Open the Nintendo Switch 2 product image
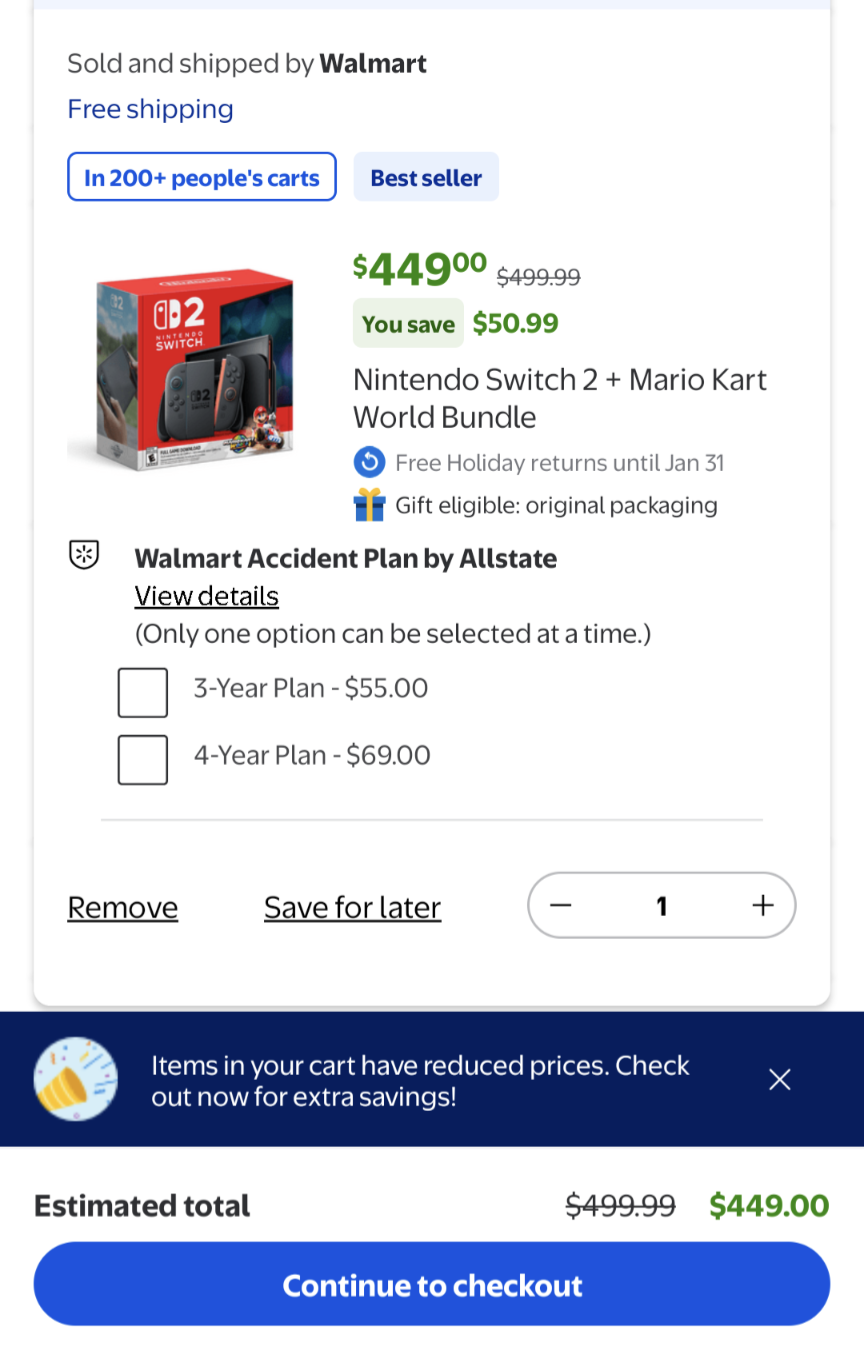The width and height of the screenshot is (864, 1353). 182,367
